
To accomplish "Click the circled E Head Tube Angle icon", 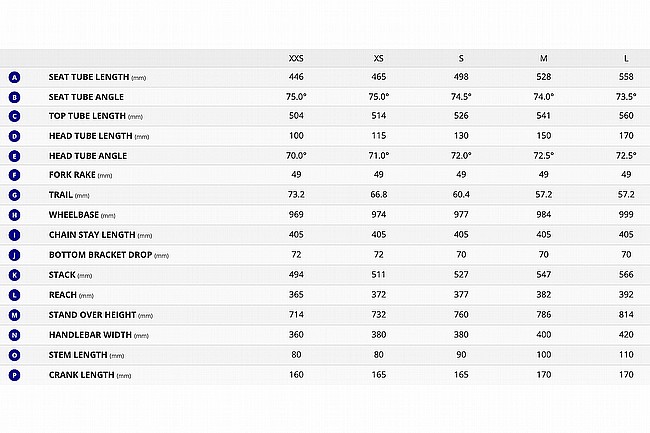I will coord(15,156).
